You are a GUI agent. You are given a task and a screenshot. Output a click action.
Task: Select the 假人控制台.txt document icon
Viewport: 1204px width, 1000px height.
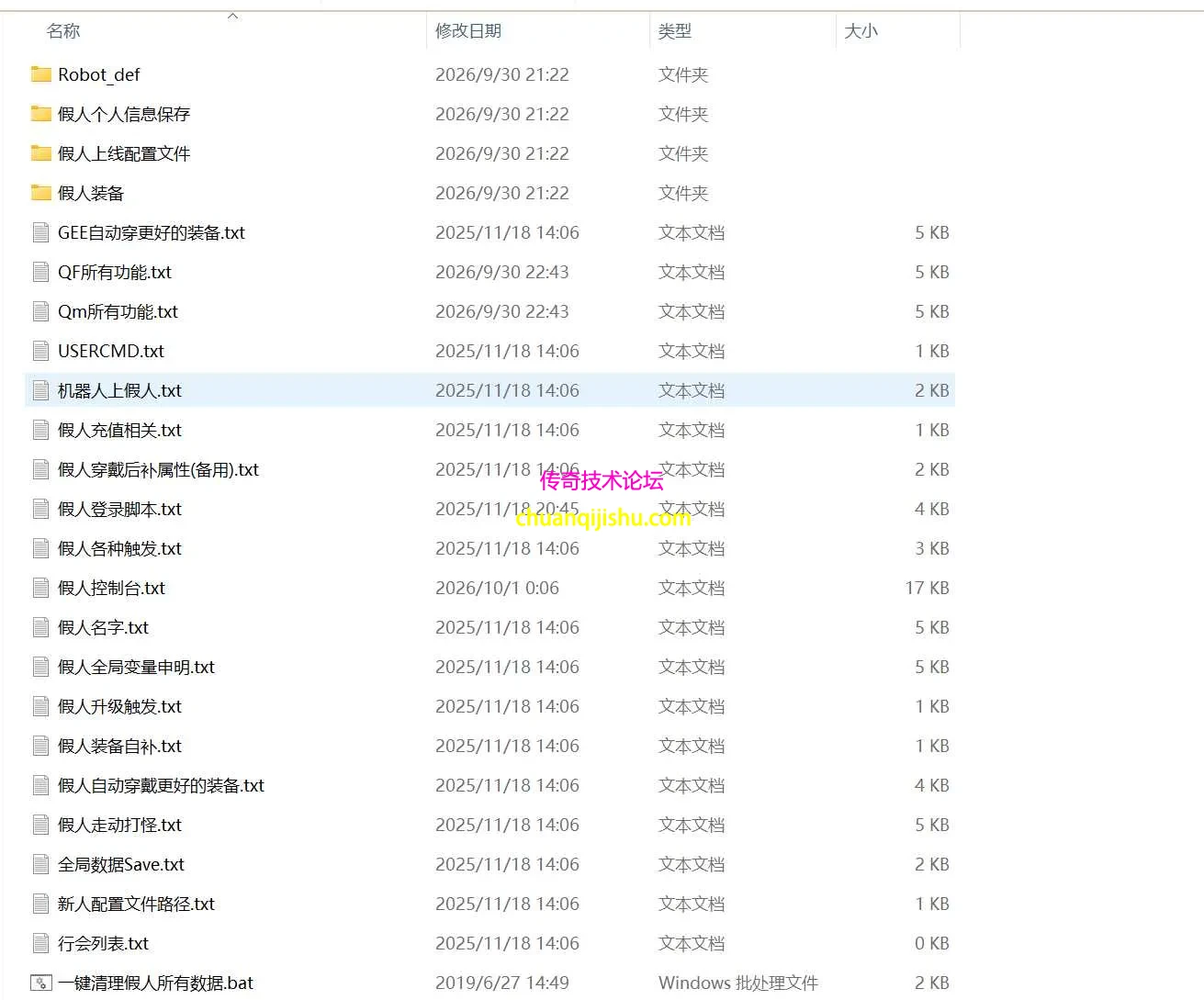point(40,588)
